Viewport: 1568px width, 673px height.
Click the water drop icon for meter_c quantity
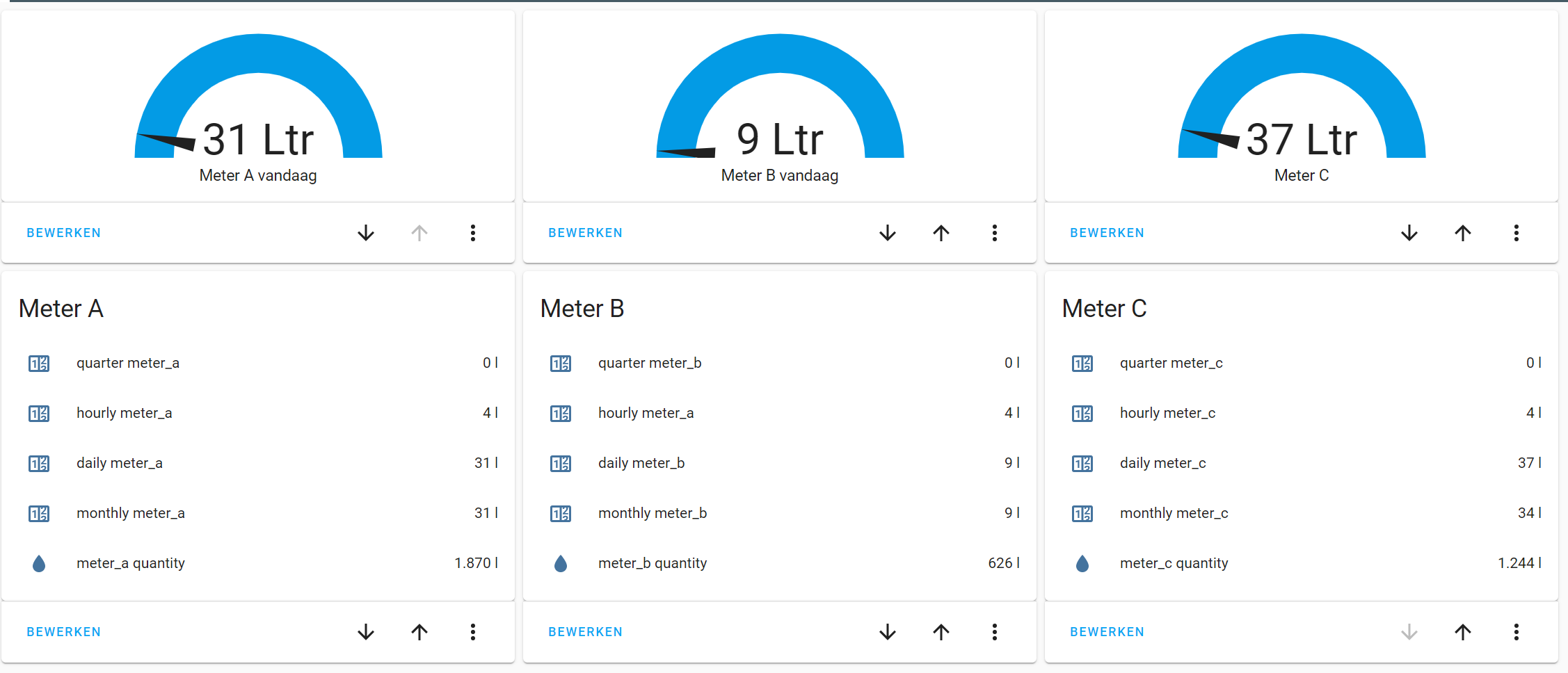click(1082, 563)
